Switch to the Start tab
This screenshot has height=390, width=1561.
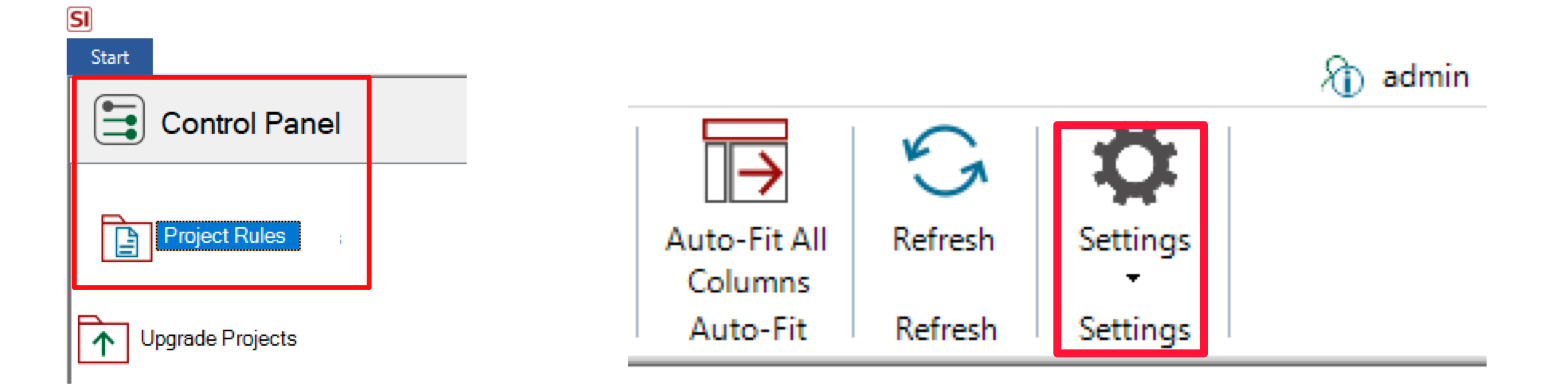(110, 57)
